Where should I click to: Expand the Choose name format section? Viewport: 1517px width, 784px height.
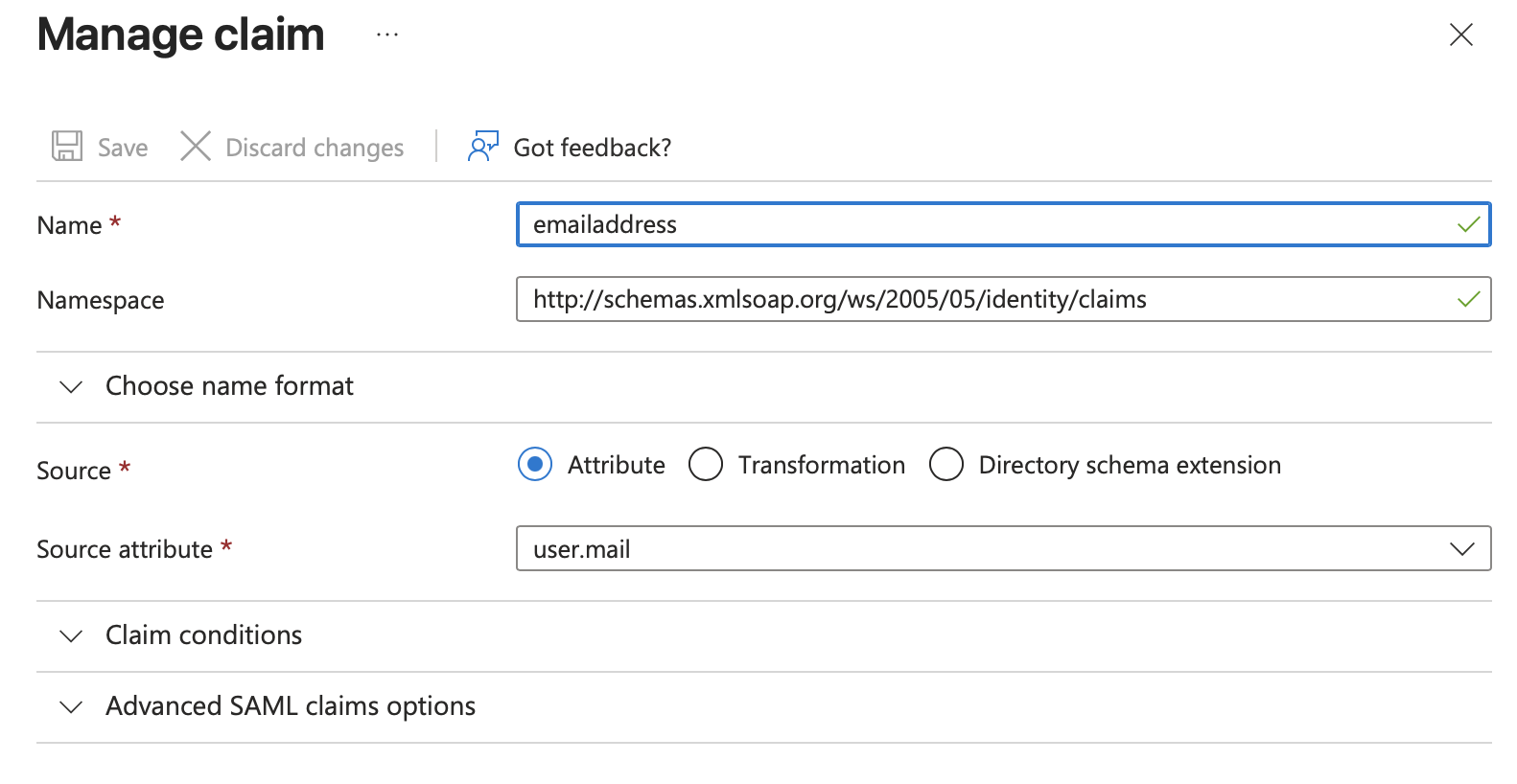click(229, 386)
